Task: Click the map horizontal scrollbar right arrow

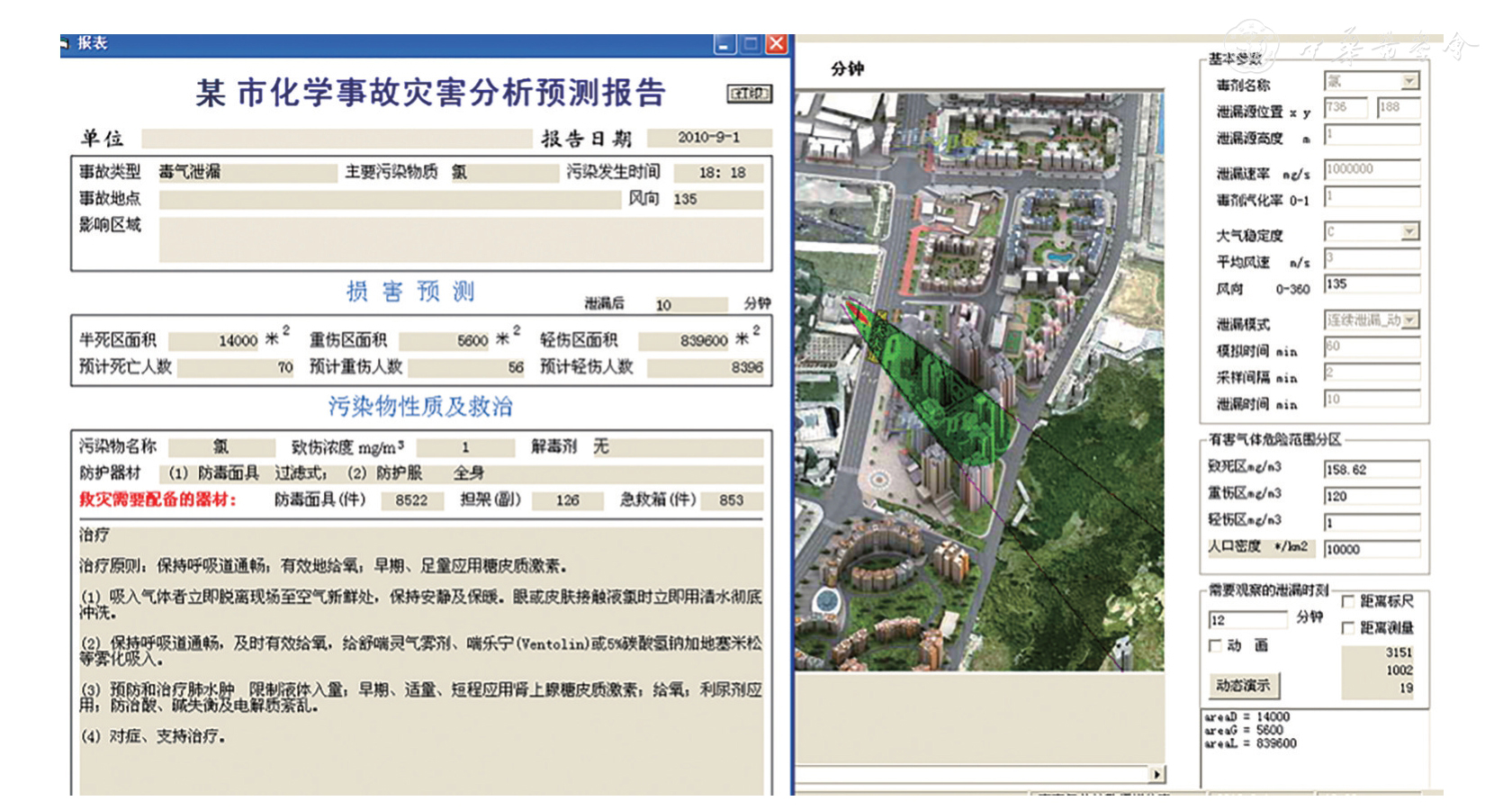Action: [1156, 774]
